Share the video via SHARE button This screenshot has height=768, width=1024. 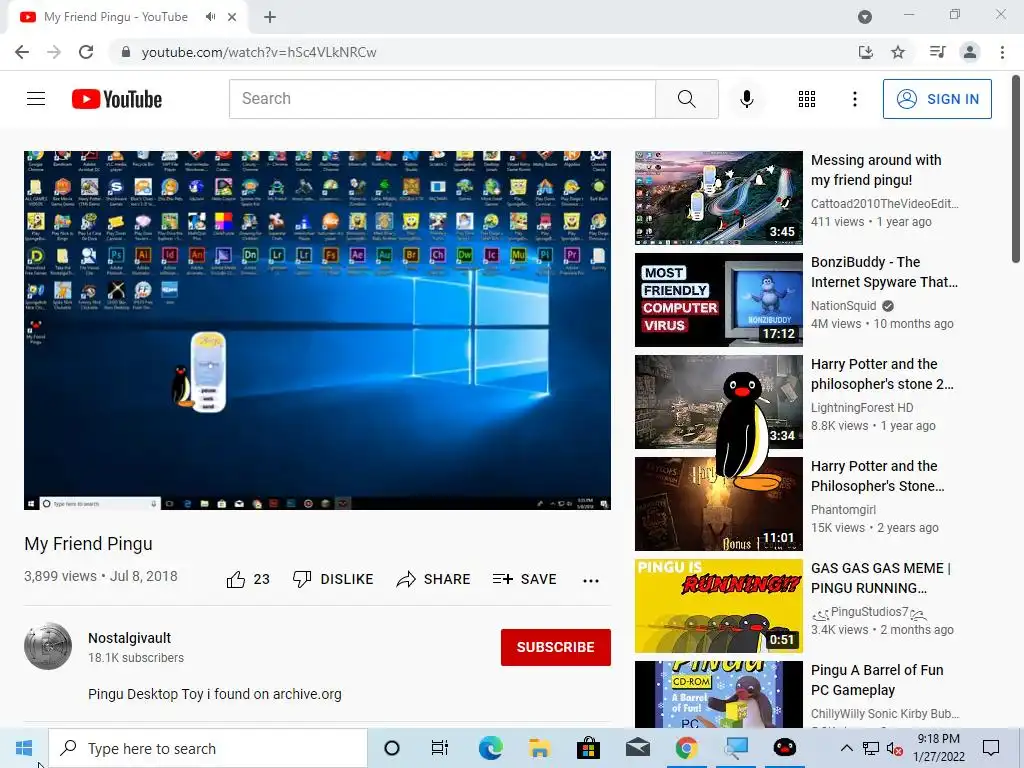pyautogui.click(x=434, y=579)
